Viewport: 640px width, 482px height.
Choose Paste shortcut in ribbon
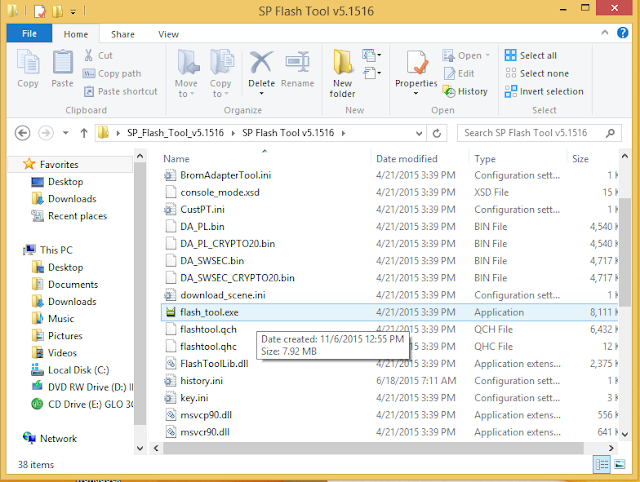[120, 91]
